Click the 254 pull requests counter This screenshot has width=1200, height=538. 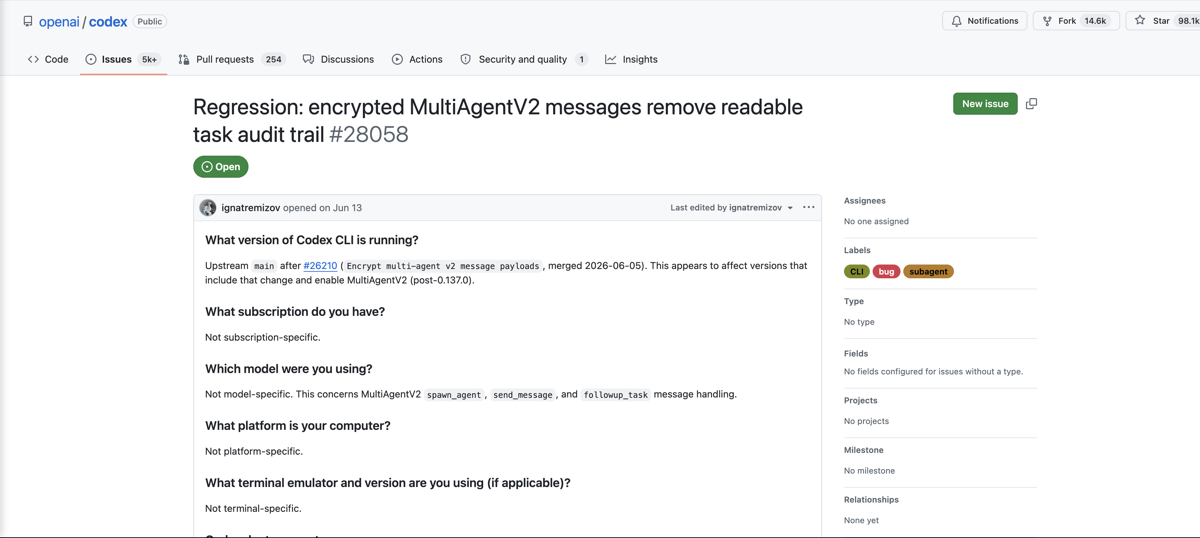tap(273, 59)
